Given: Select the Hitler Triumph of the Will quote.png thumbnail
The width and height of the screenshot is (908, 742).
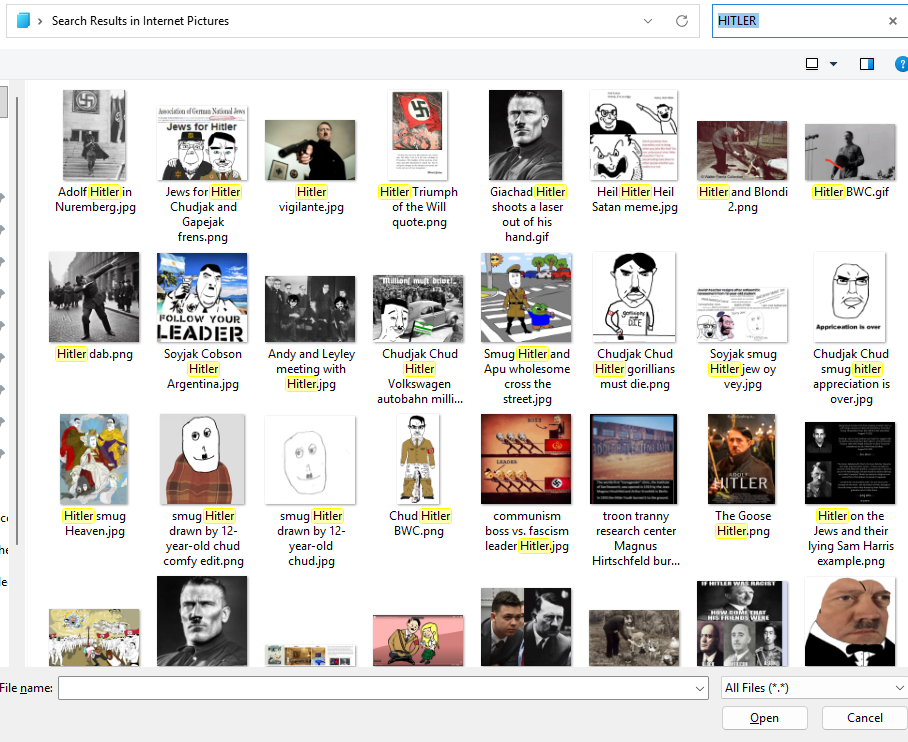Looking at the screenshot, I should [418, 135].
